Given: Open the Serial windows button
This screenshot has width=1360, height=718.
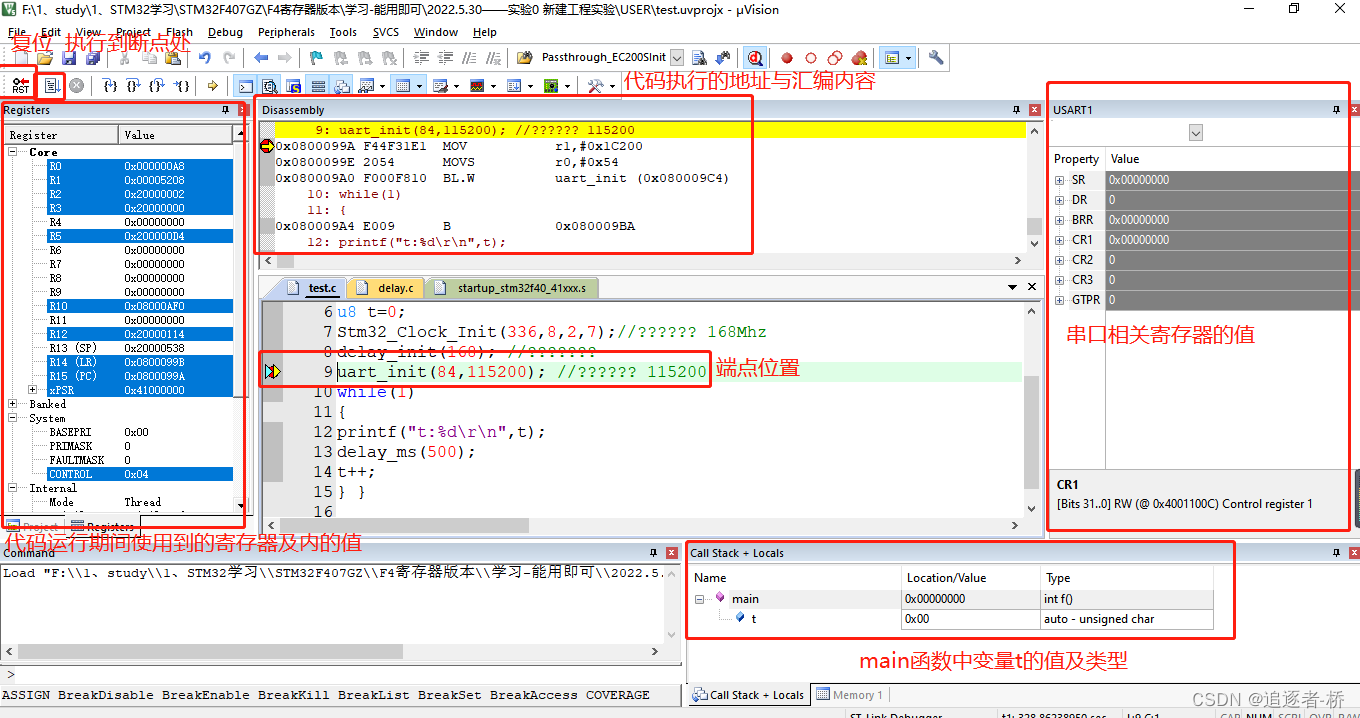Looking at the screenshot, I should (439, 86).
